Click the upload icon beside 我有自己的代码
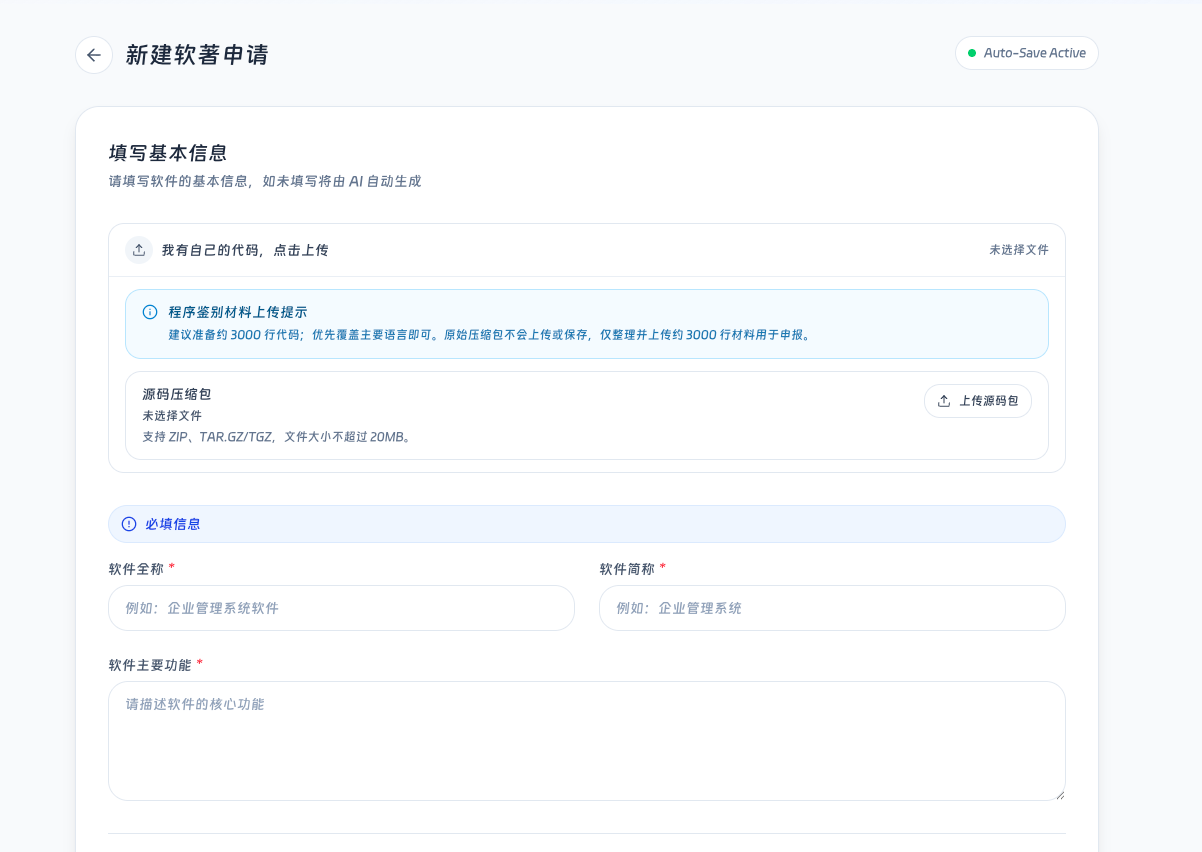Screen dimensions: 1202x852 (x=139, y=250)
